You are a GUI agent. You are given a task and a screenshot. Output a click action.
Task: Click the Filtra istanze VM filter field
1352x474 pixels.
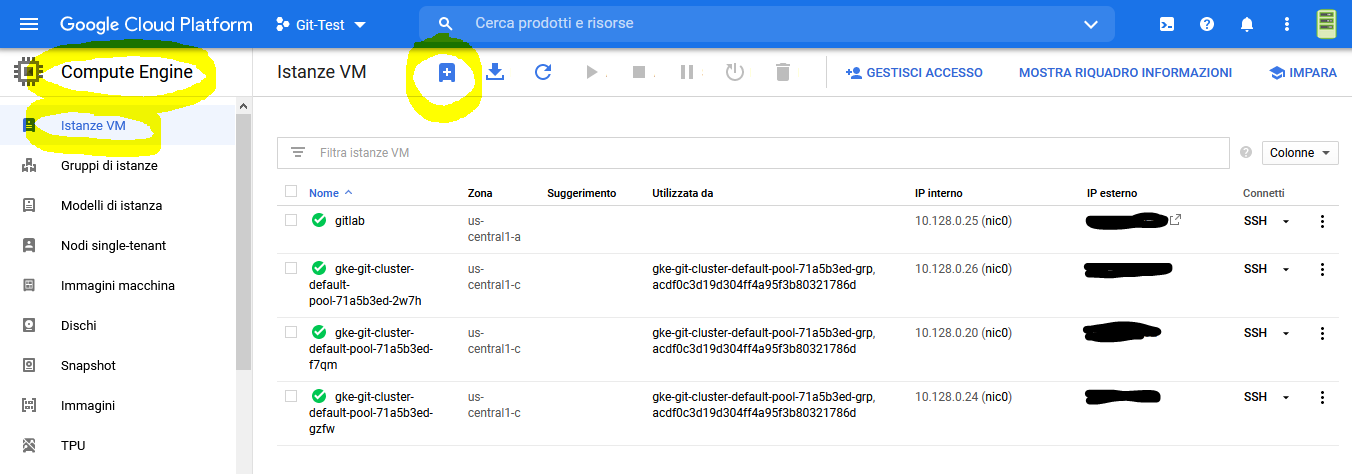point(752,153)
